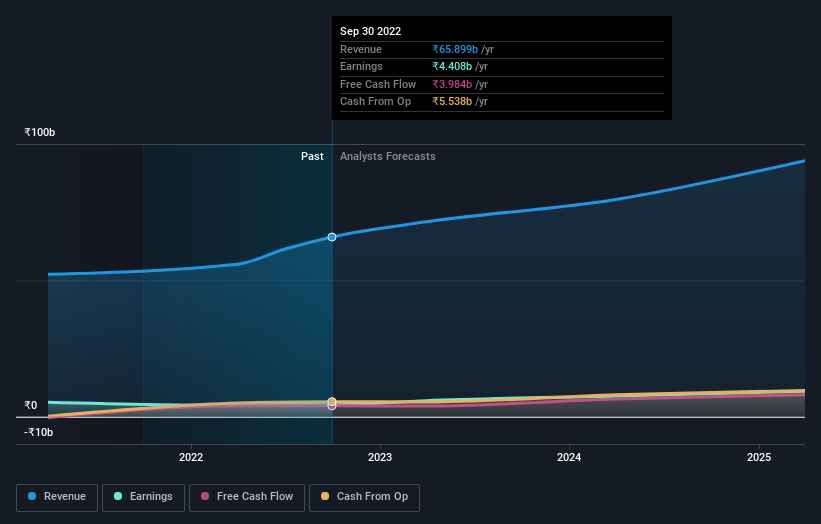
Task: Click the 2025 x-axis label
Action: pos(759,457)
